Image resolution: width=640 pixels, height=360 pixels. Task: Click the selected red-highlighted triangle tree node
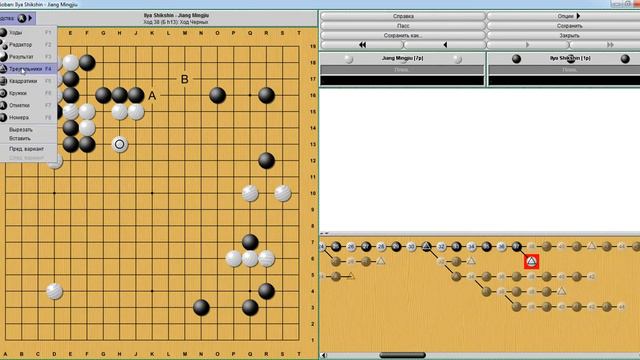pos(531,261)
